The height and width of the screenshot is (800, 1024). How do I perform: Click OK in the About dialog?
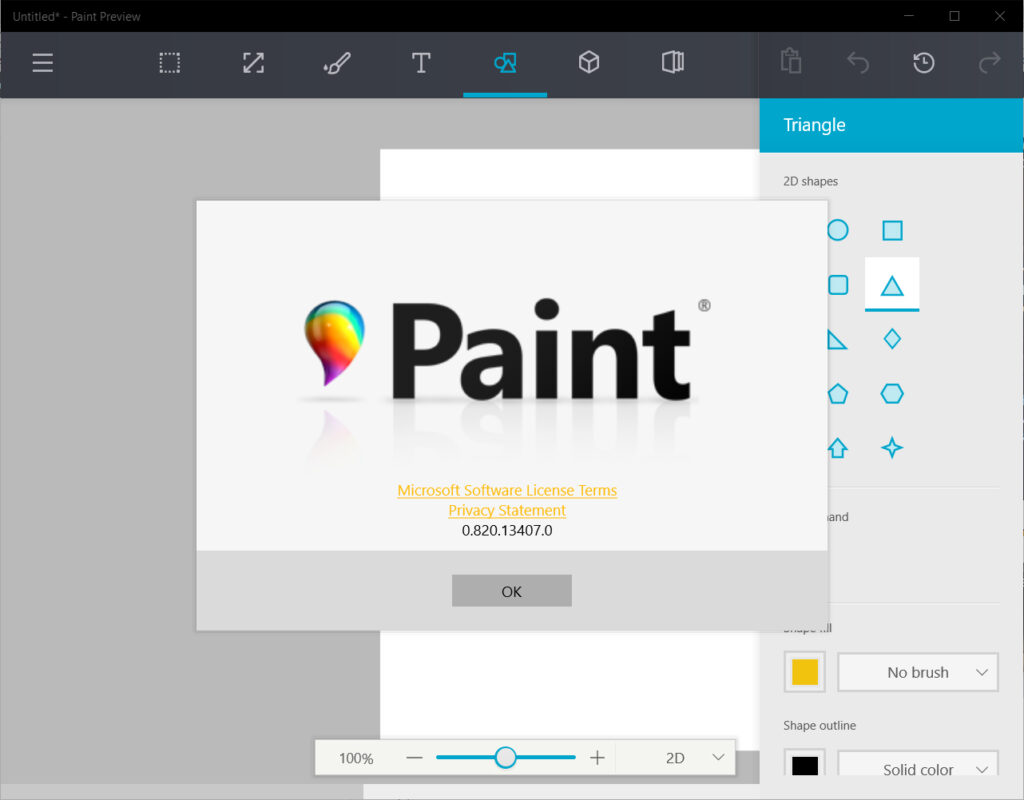[x=511, y=591]
